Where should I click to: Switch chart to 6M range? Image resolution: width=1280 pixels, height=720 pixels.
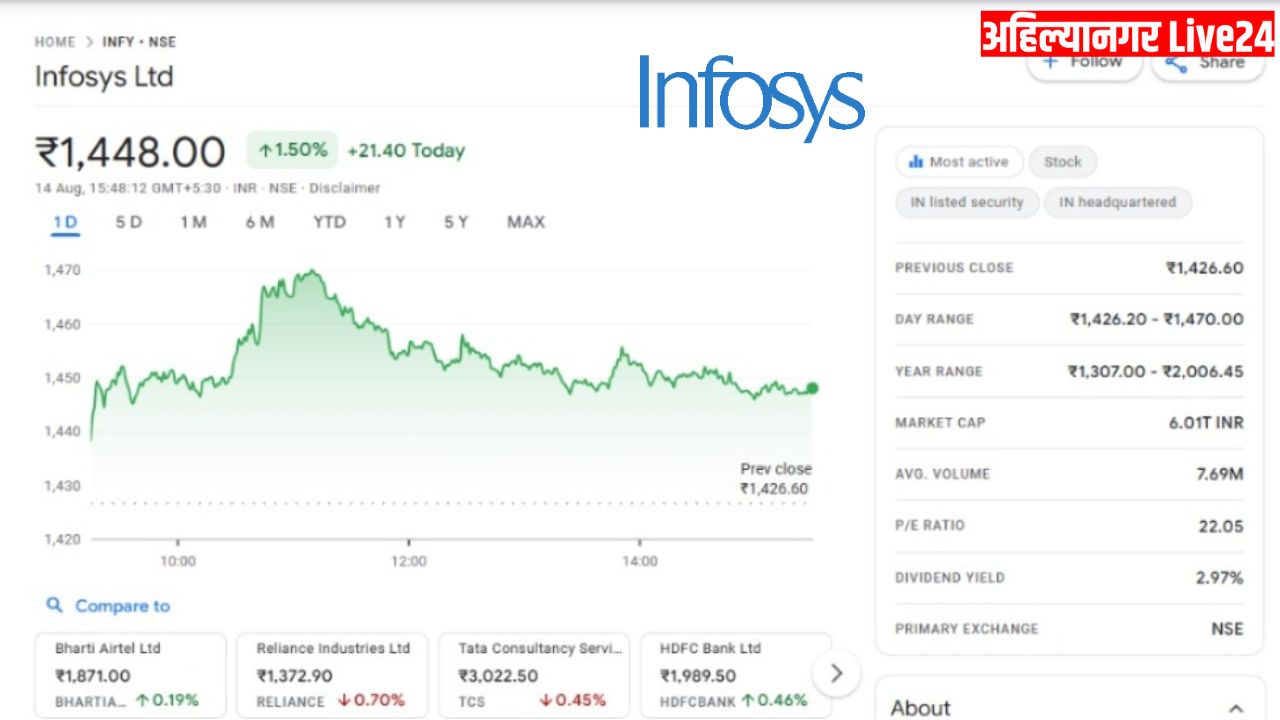click(260, 222)
